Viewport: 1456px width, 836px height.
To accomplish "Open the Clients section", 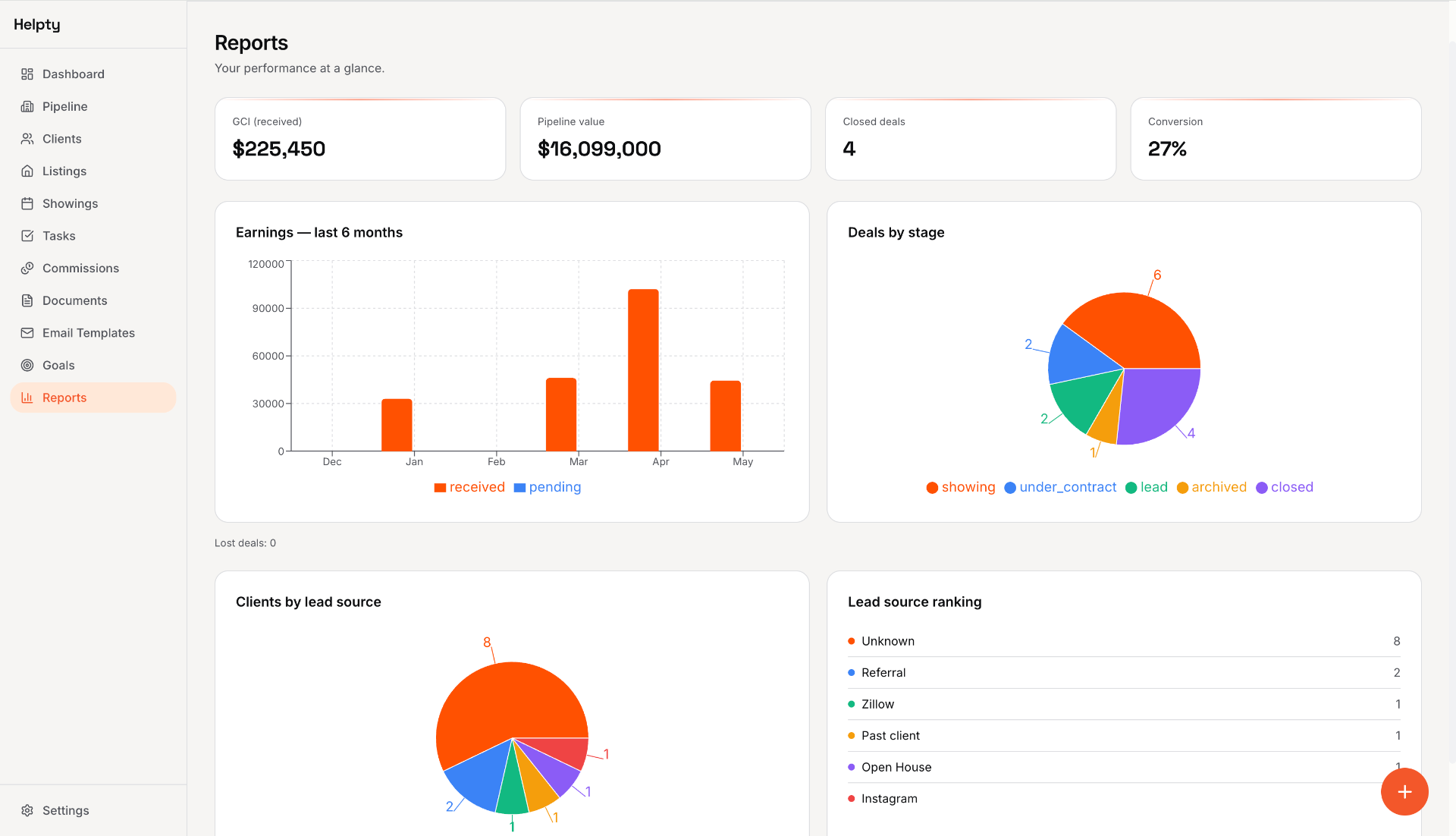I will click(93, 139).
